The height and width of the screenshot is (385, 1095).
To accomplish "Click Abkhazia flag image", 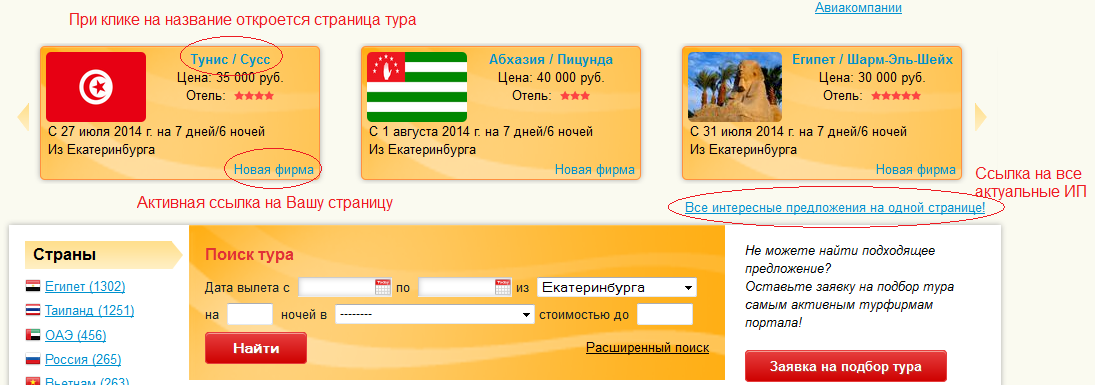I will (x=417, y=87).
